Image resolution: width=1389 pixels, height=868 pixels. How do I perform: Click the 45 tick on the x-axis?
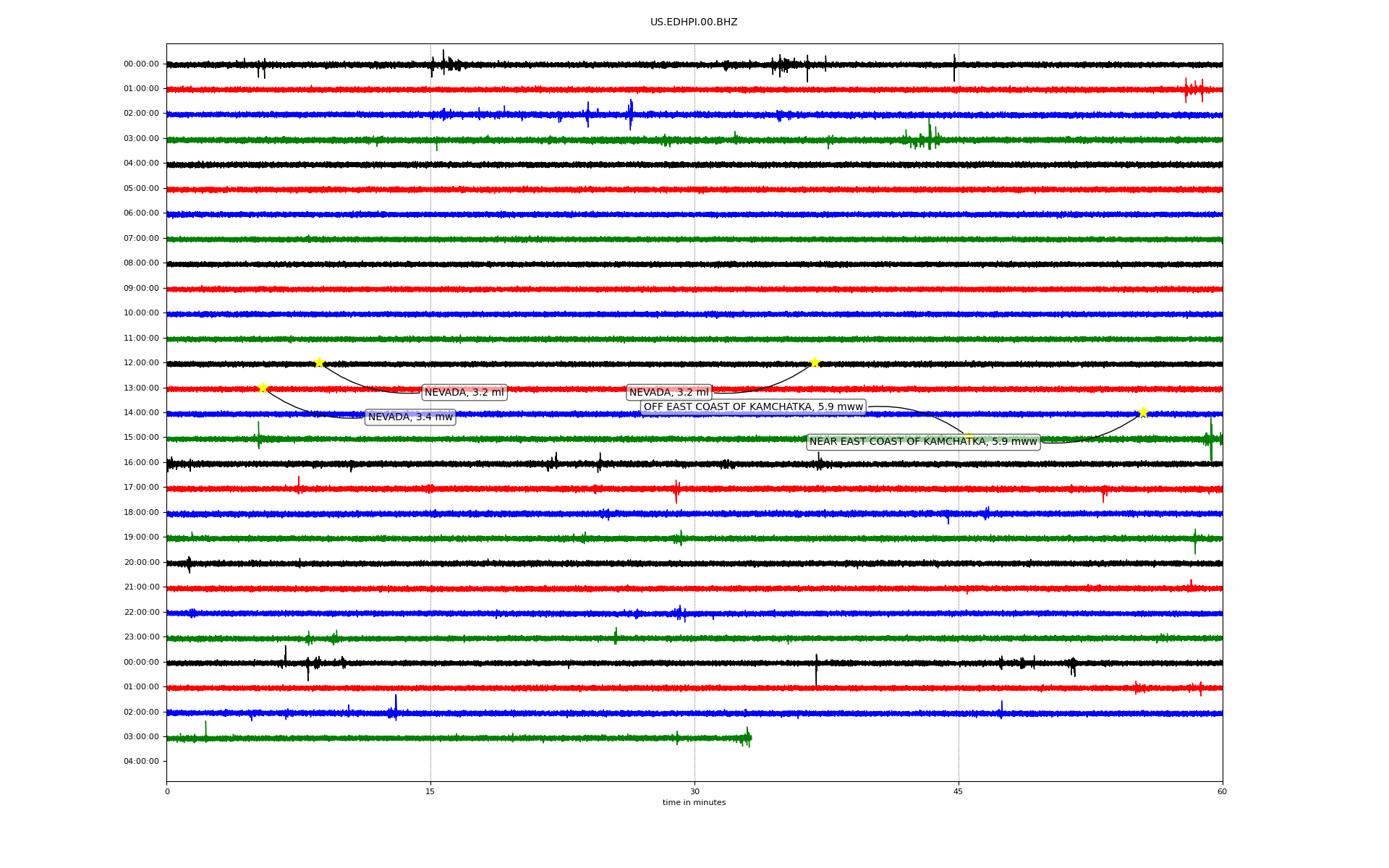(959, 791)
